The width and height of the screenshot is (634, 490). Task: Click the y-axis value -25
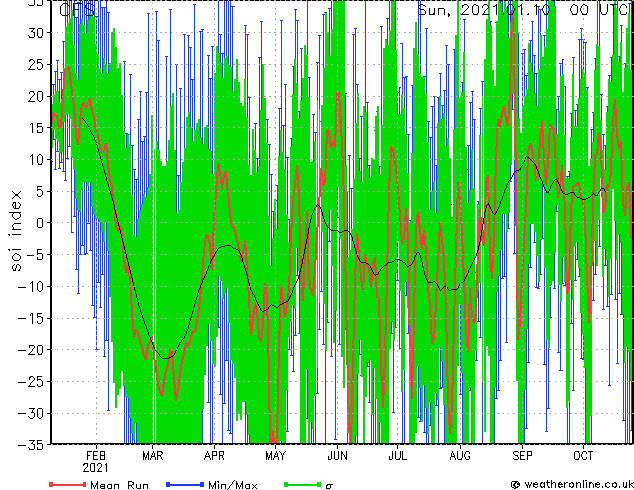(x=31, y=382)
